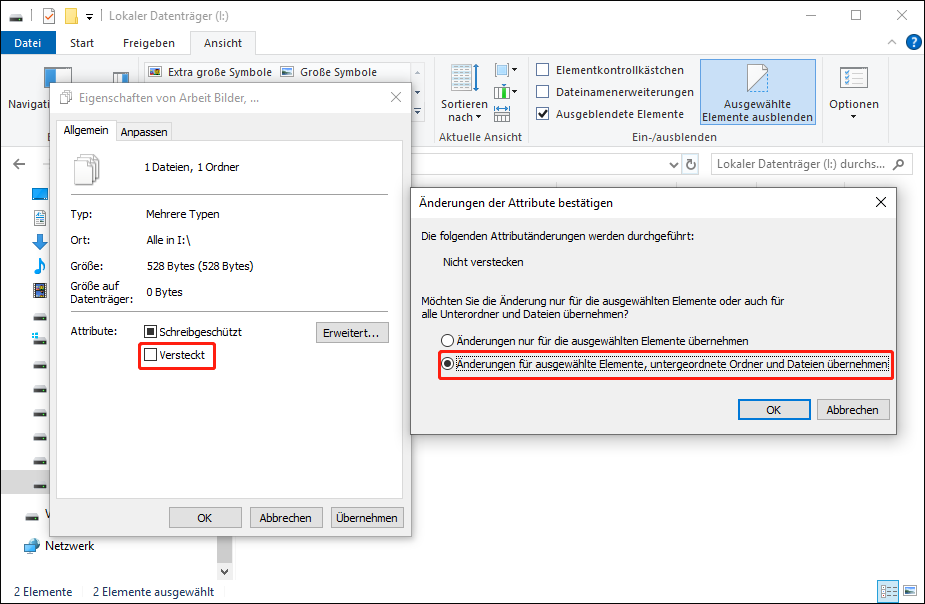Switch to large thumbnails via status bar icon
The image size is (925, 604).
pos(910,590)
